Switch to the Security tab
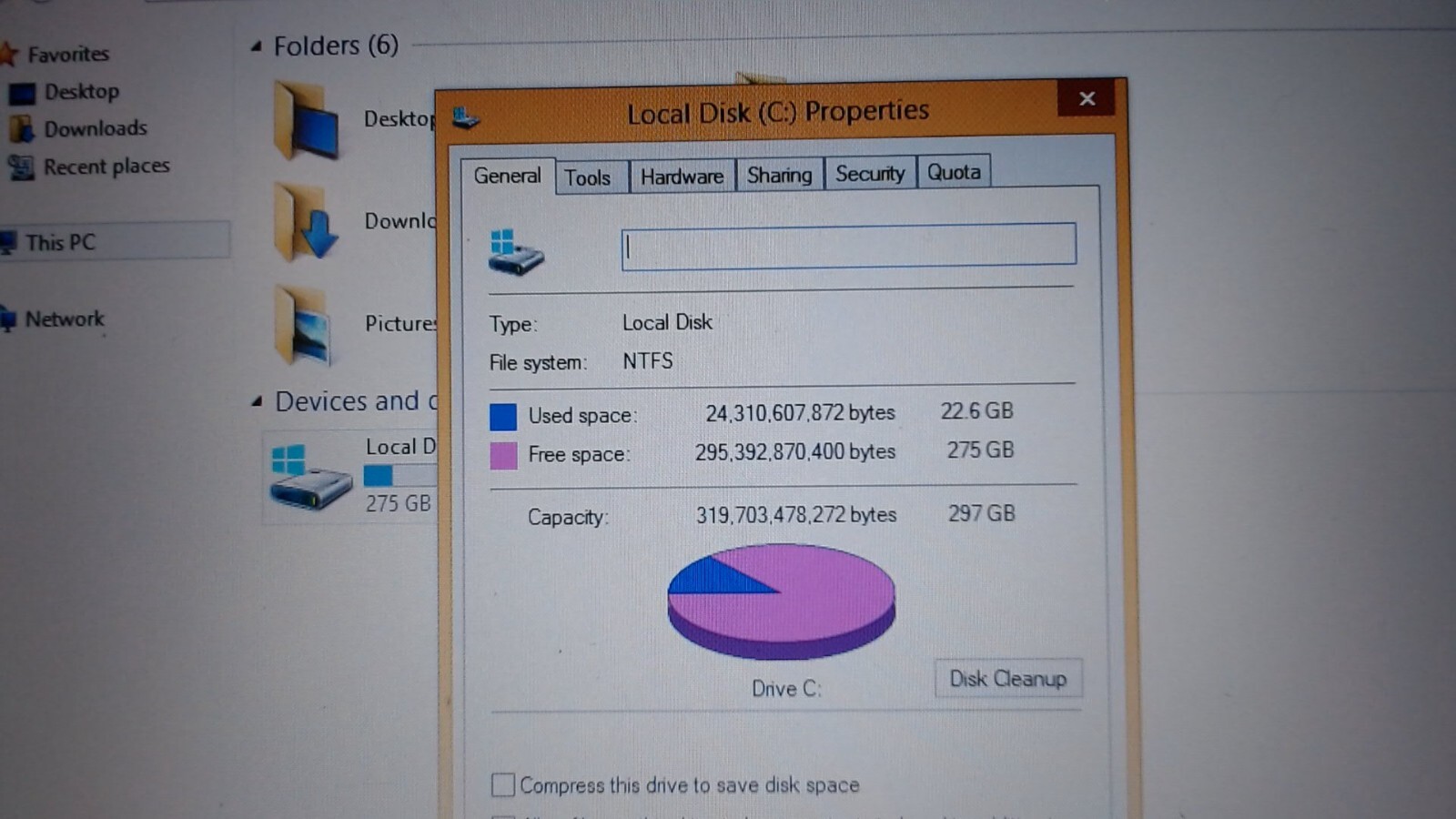This screenshot has height=819, width=1456. pos(870,173)
